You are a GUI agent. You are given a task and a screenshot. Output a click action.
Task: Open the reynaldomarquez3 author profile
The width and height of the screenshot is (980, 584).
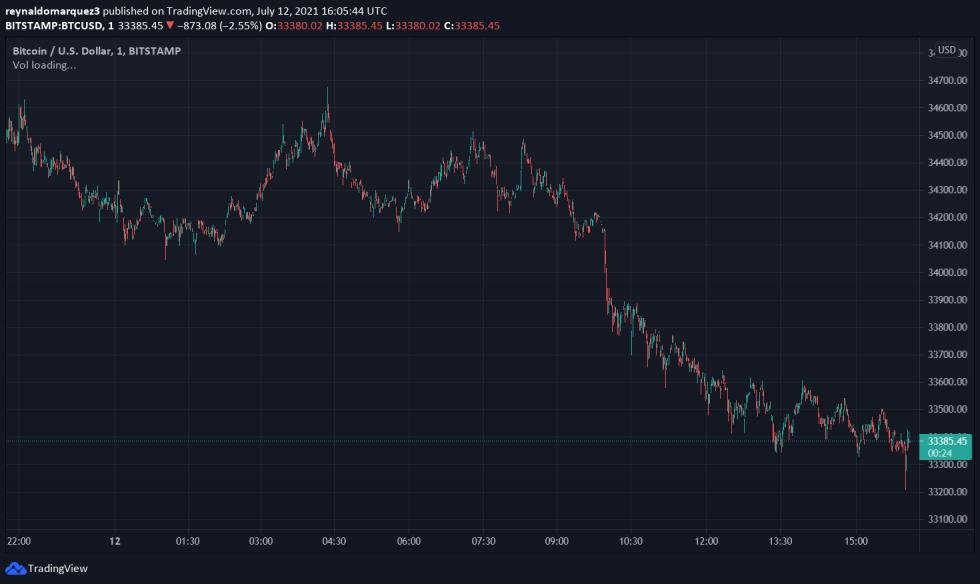[x=49, y=10]
